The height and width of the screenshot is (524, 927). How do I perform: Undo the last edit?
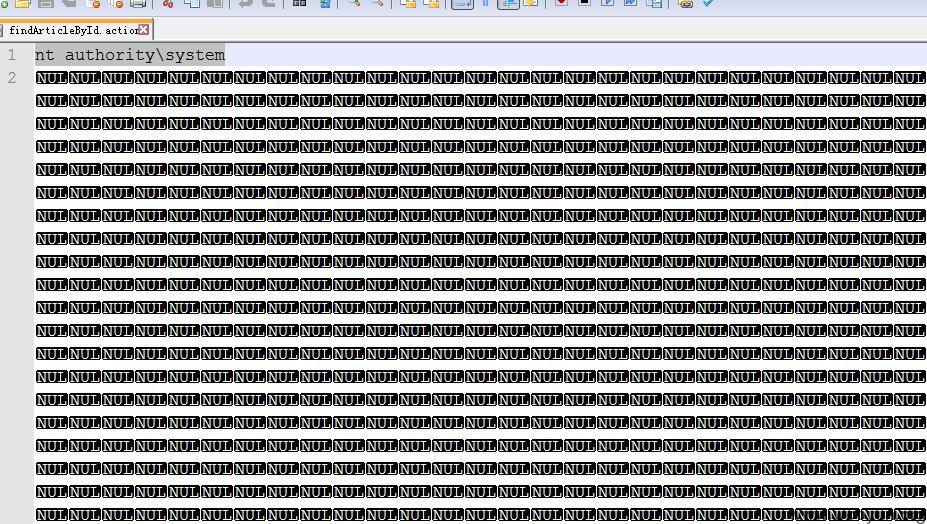click(x=245, y=3)
